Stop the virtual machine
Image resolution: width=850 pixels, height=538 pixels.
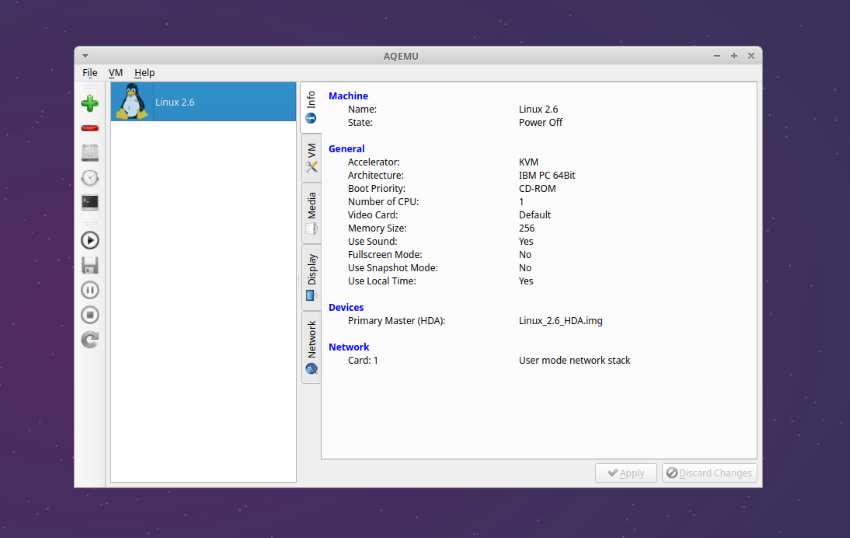tap(90, 315)
